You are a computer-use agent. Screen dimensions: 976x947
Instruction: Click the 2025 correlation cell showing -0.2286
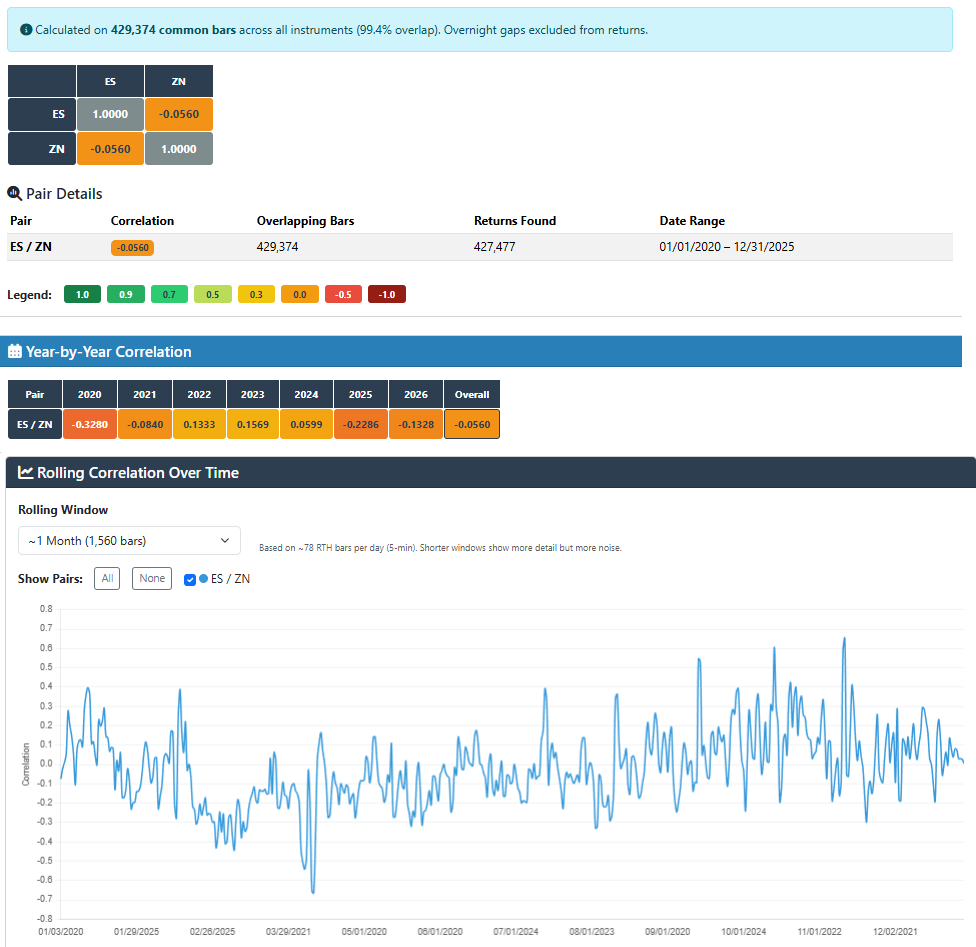coord(361,424)
